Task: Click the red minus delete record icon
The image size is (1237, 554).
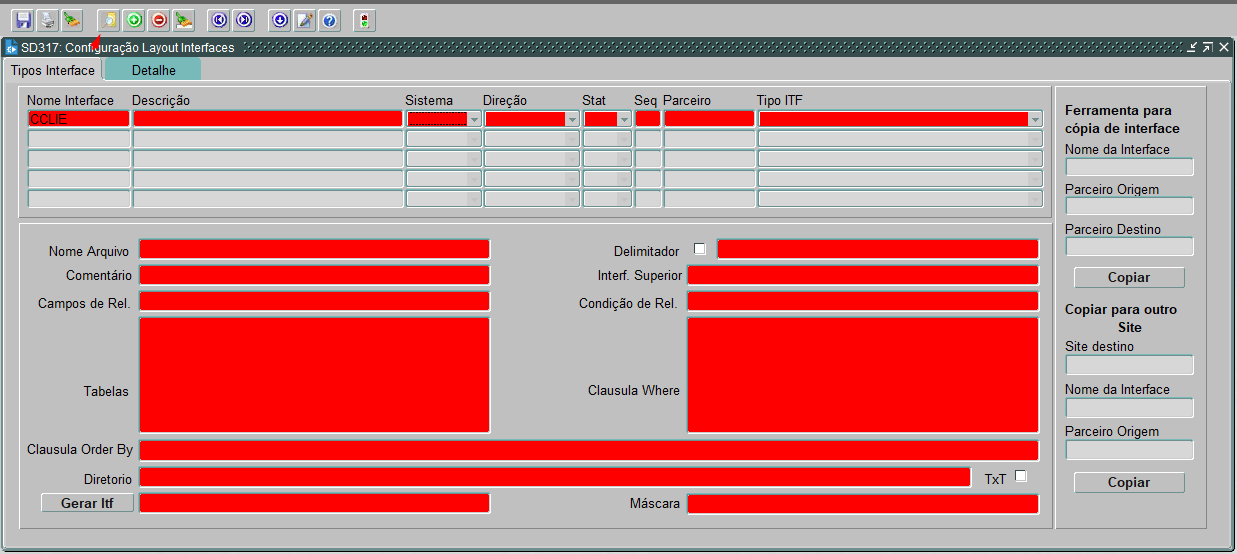Action: point(158,20)
